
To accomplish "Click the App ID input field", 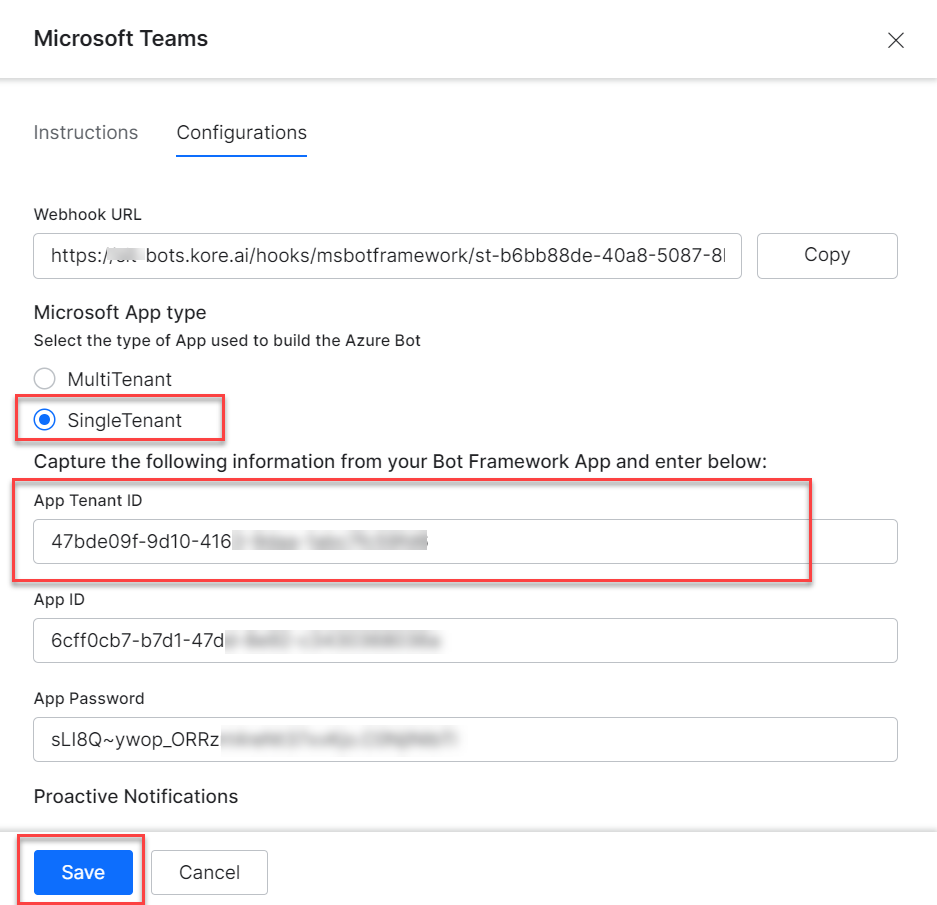I will (x=465, y=640).
